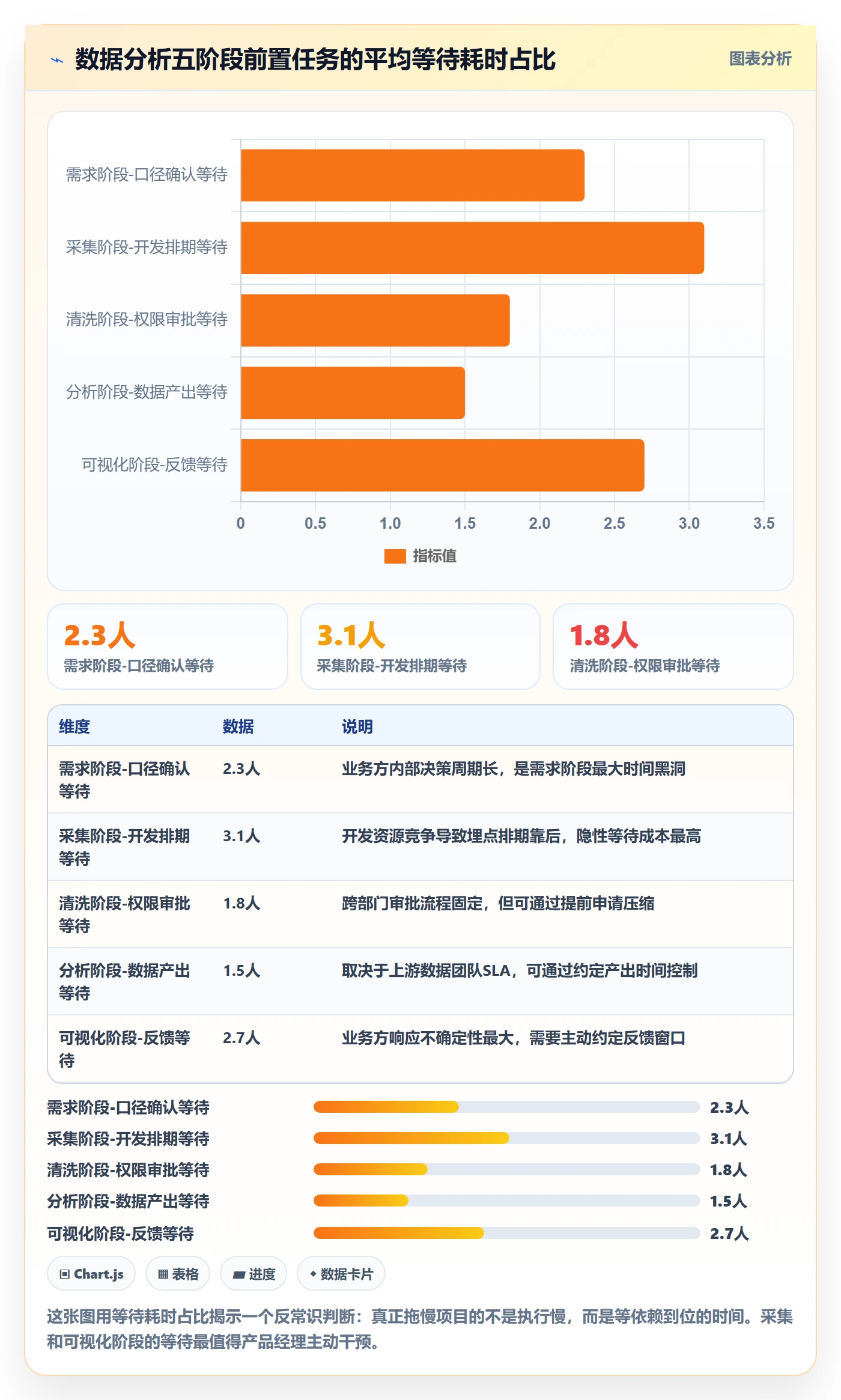Click the x-axis label 3.5
The height and width of the screenshot is (1400, 841).
(764, 523)
